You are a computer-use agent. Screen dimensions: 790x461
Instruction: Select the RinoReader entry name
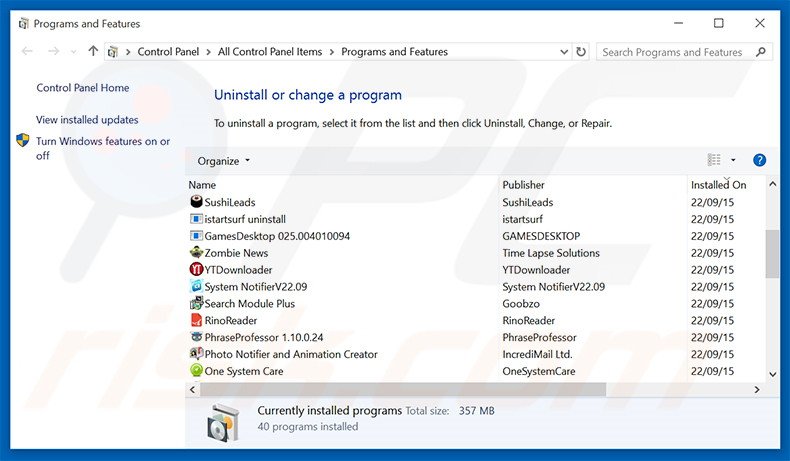click(x=231, y=320)
